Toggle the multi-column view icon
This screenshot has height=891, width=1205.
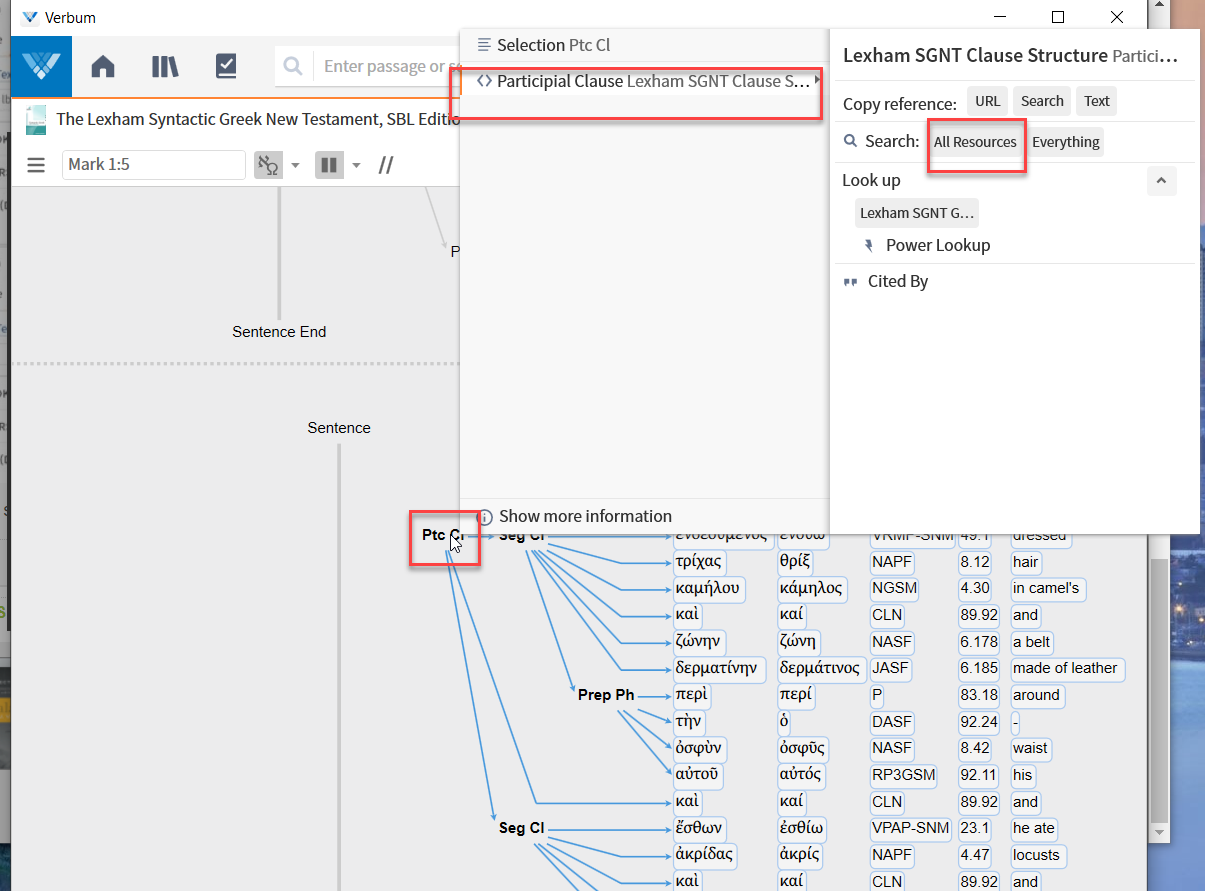(329, 165)
